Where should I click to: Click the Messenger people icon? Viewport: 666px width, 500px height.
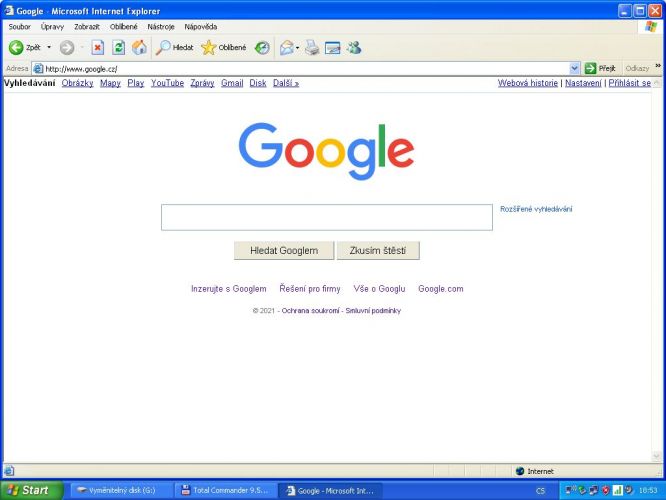(x=354, y=48)
